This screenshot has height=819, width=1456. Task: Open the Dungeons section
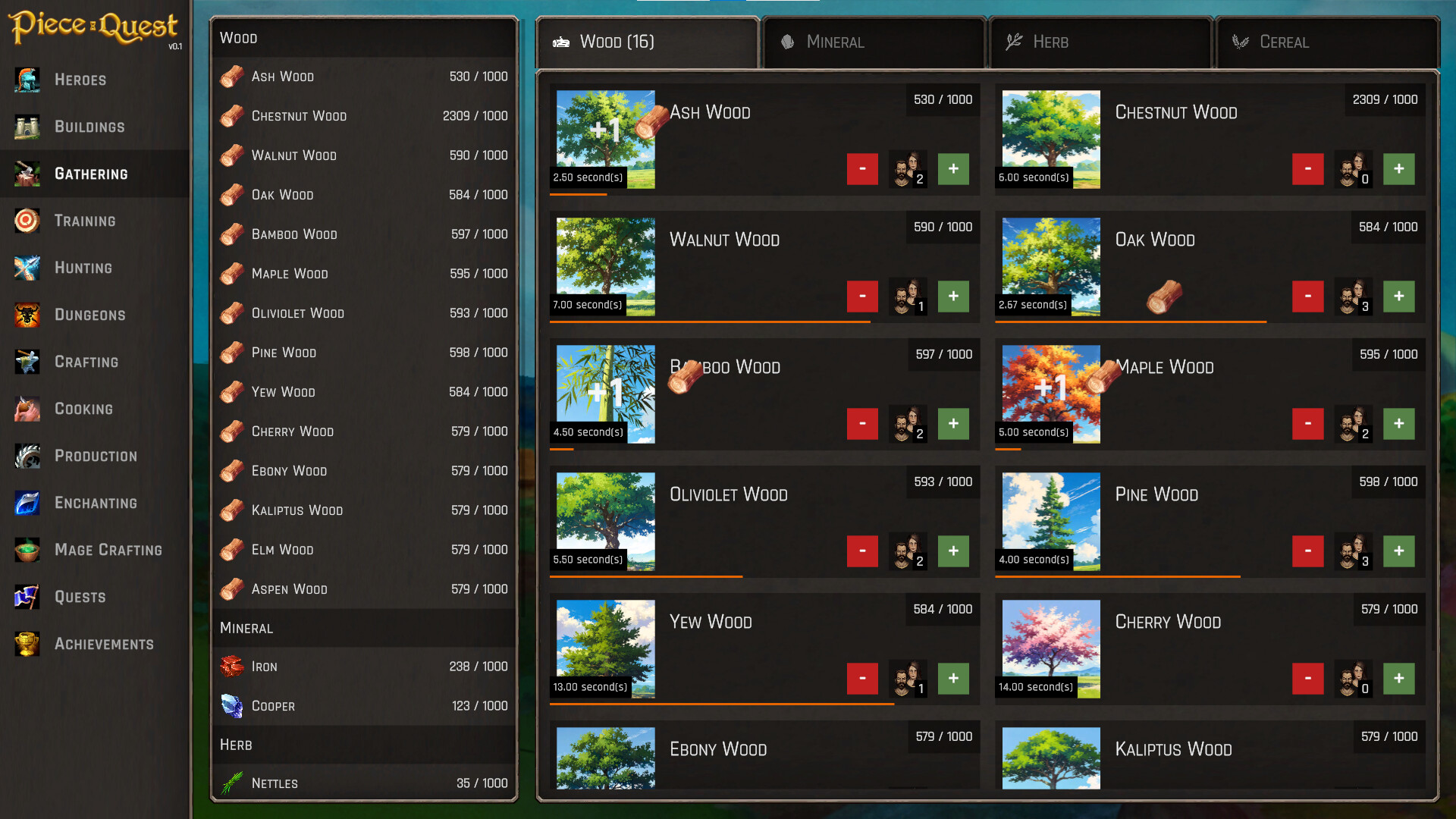coord(89,315)
